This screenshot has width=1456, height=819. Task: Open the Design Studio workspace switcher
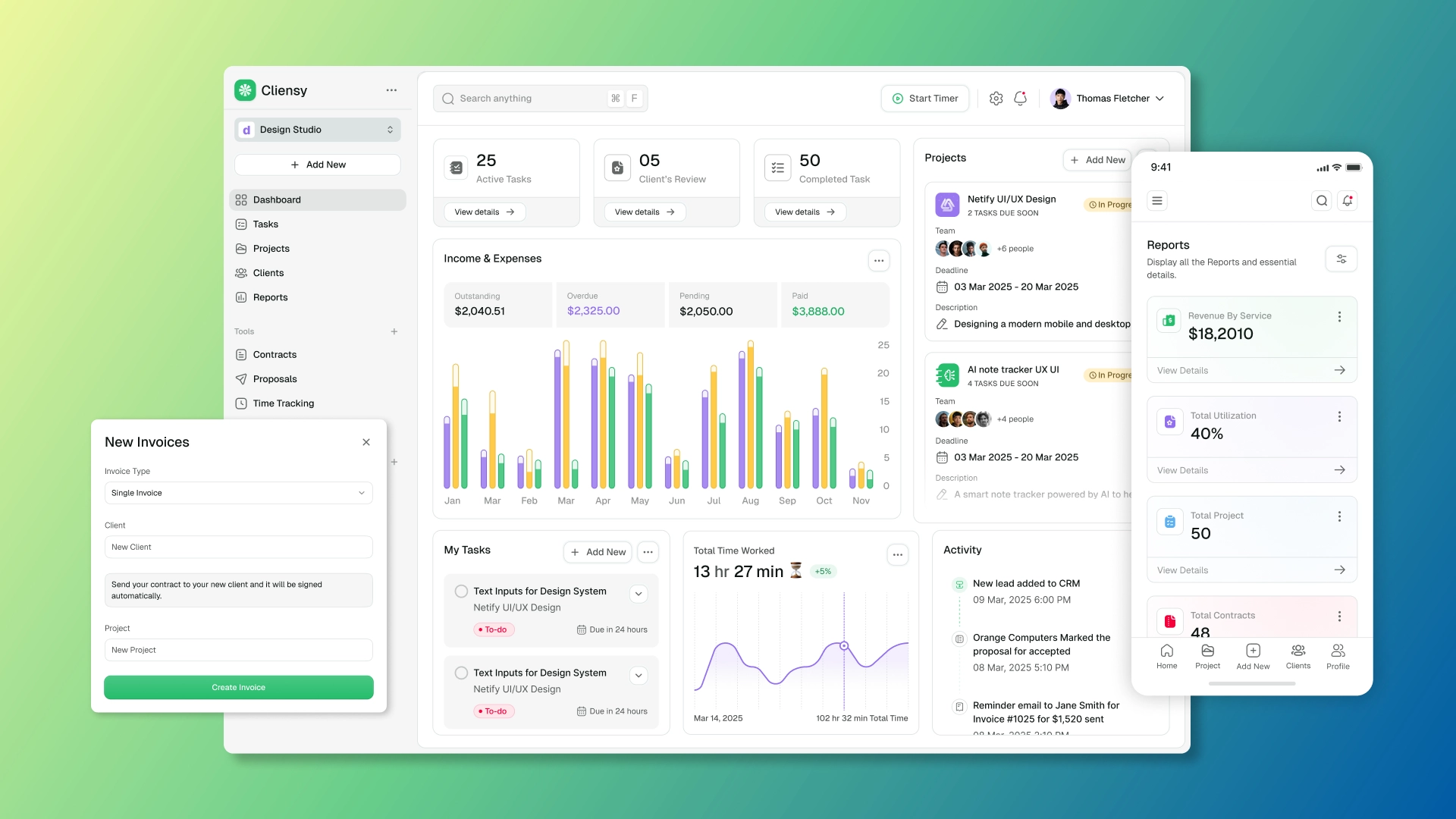point(317,129)
